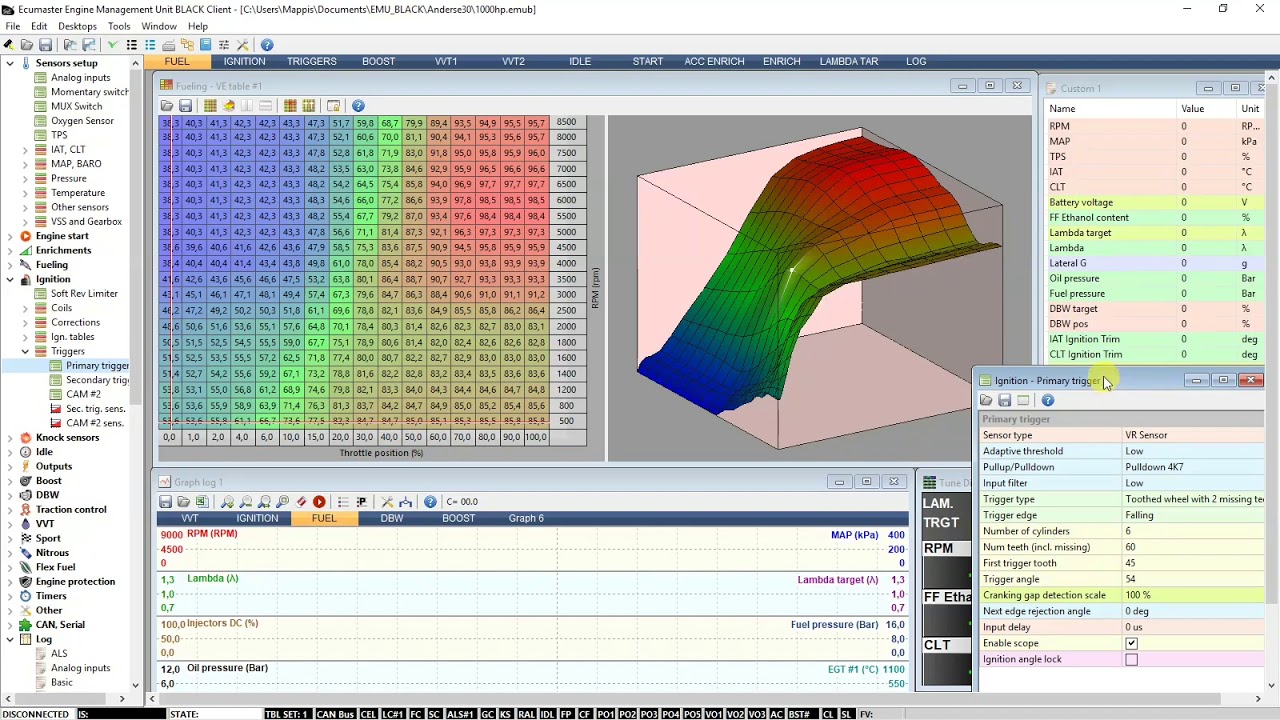Image resolution: width=1280 pixels, height=720 pixels.
Task: Expand the Knock sensors tree node
Action: point(11,437)
